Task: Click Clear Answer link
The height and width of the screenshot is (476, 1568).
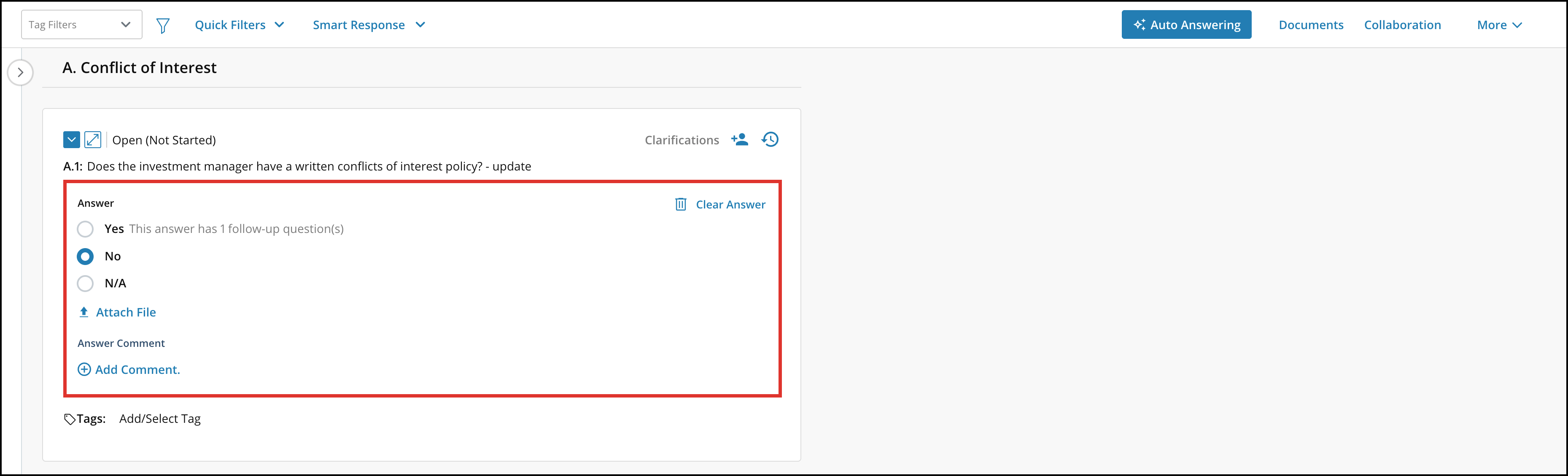Action: point(720,205)
